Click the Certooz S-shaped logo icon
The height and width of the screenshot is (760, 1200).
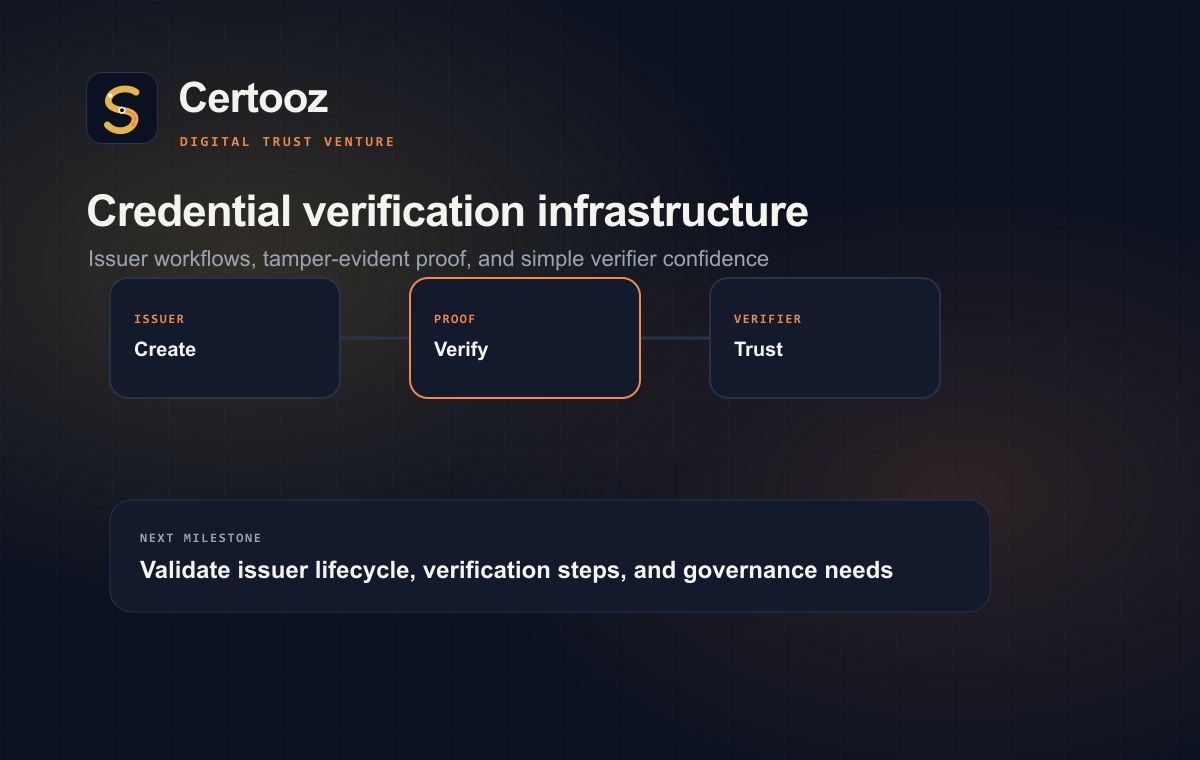pos(122,108)
